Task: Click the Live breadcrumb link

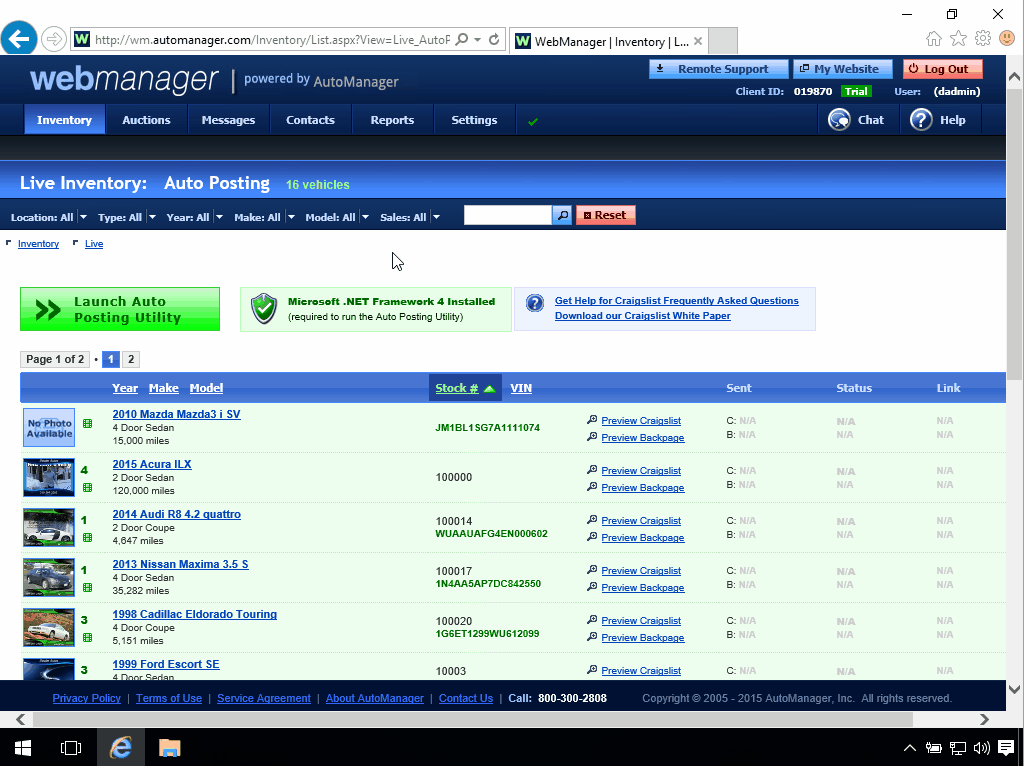Action: click(x=94, y=244)
